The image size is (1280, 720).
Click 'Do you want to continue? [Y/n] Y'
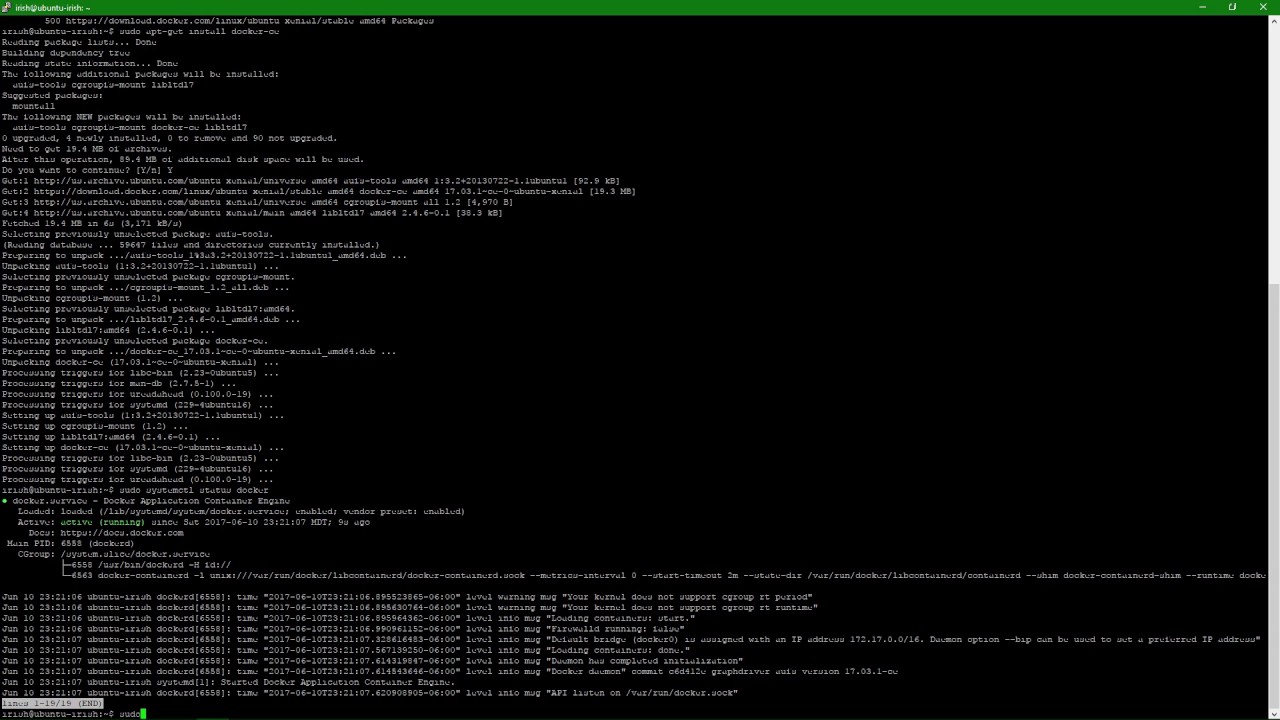(87, 170)
